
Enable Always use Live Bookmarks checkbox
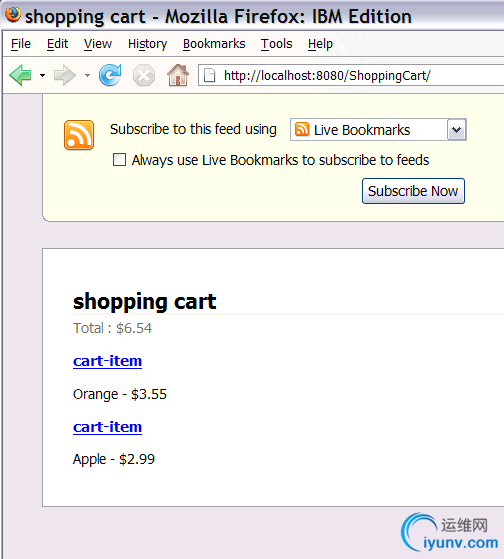tap(119, 160)
